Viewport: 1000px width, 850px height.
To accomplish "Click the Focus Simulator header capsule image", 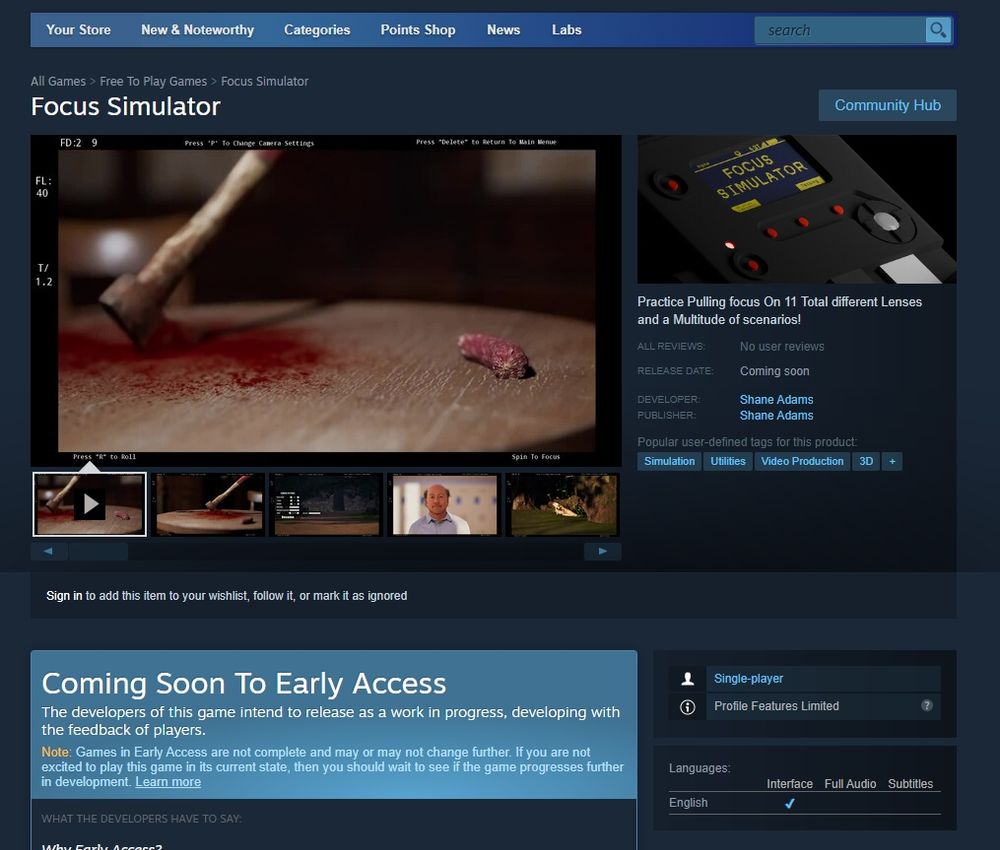I will [797, 209].
